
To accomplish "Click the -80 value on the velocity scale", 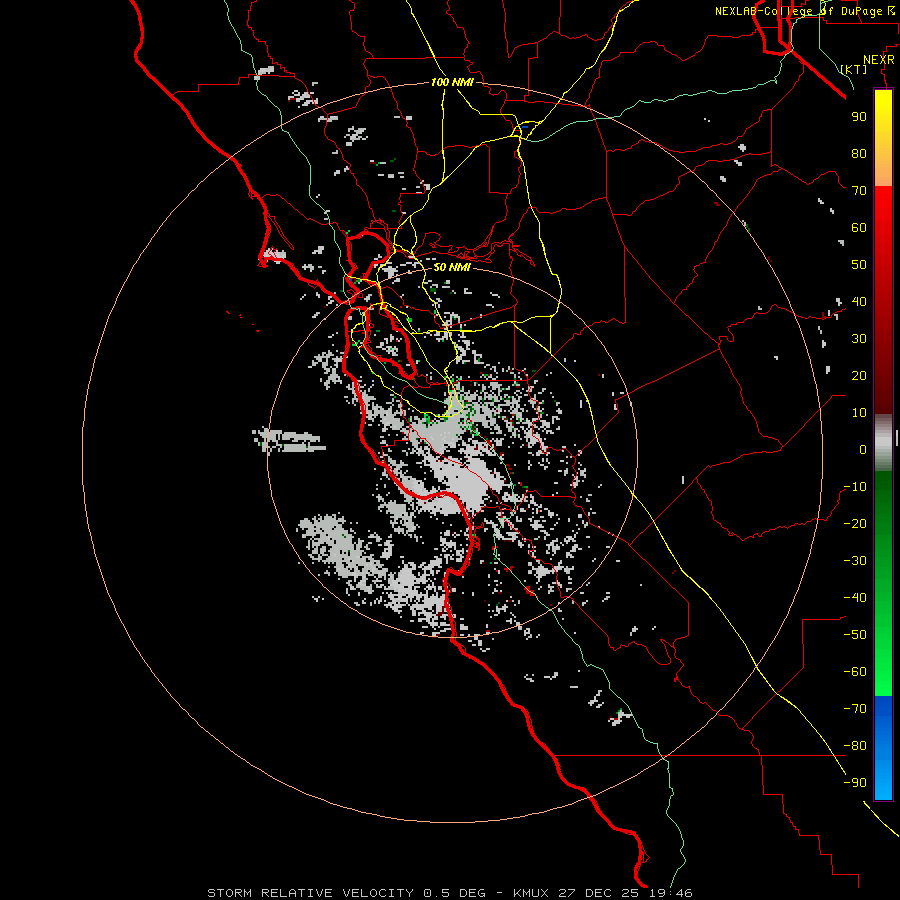I will point(855,746).
